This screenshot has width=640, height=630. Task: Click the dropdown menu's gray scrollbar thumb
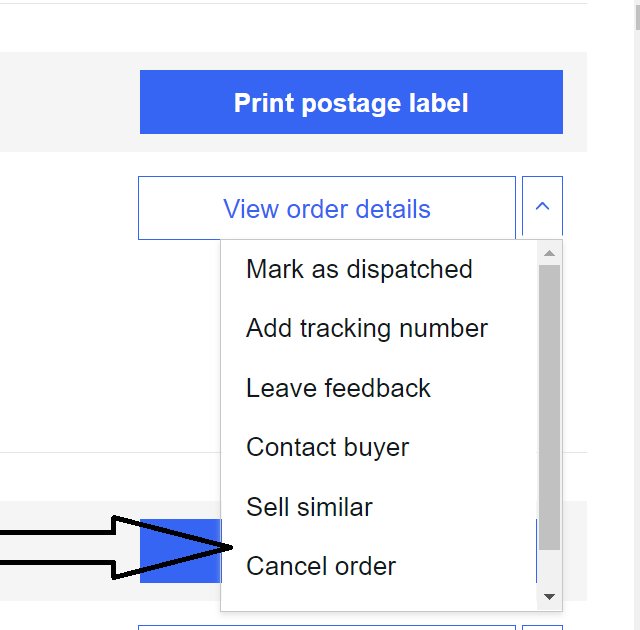(x=549, y=400)
